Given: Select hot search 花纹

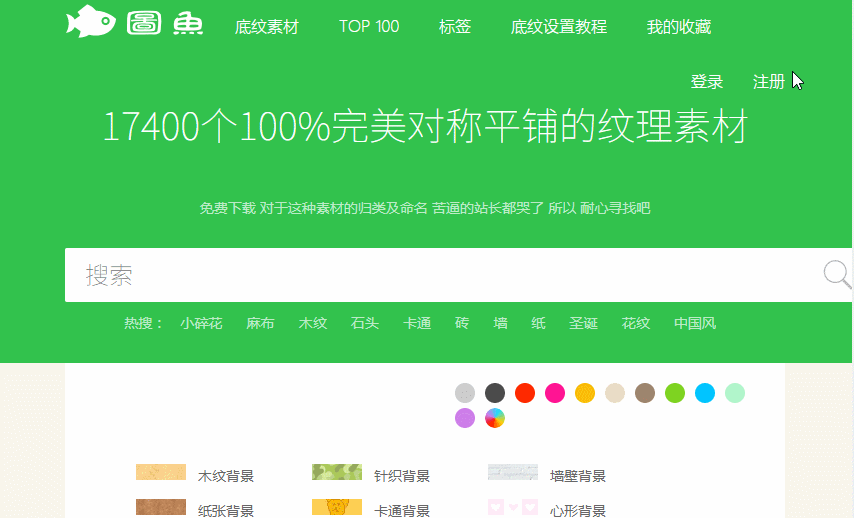Looking at the screenshot, I should tap(636, 324).
